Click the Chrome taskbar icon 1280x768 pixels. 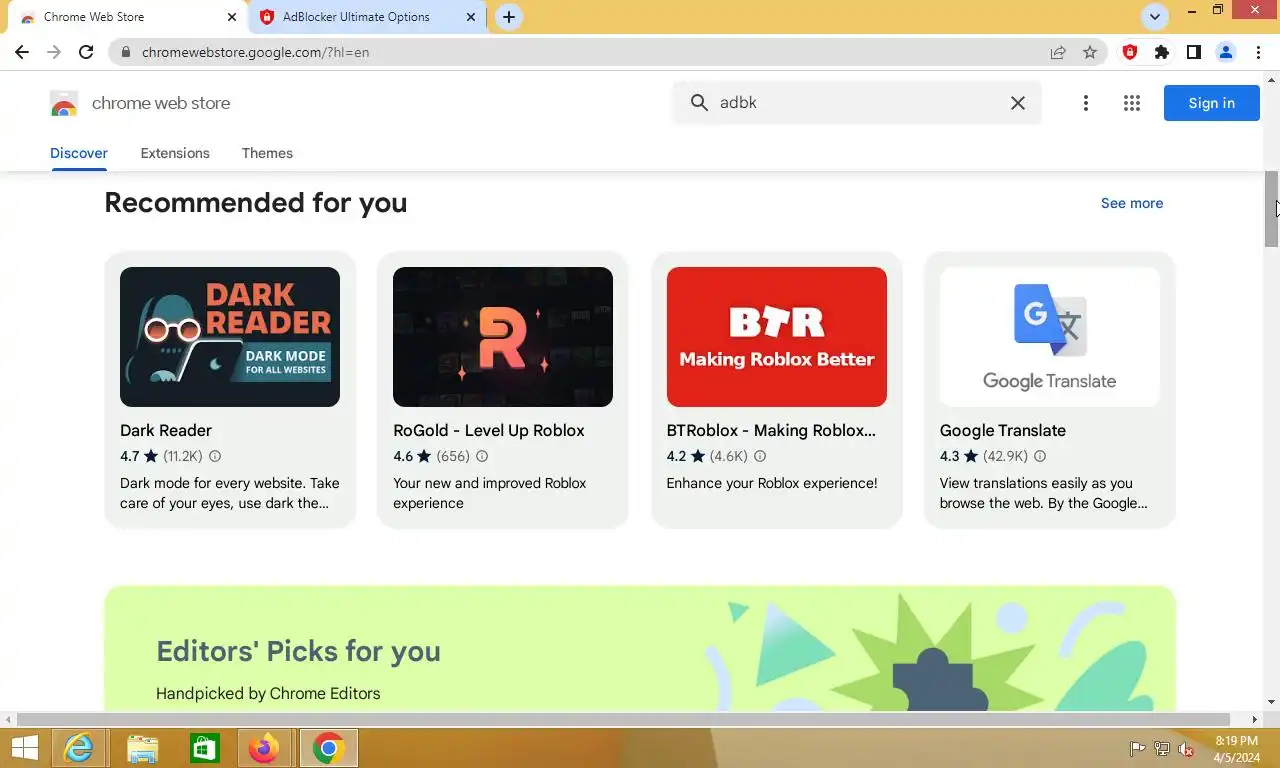pyautogui.click(x=328, y=748)
